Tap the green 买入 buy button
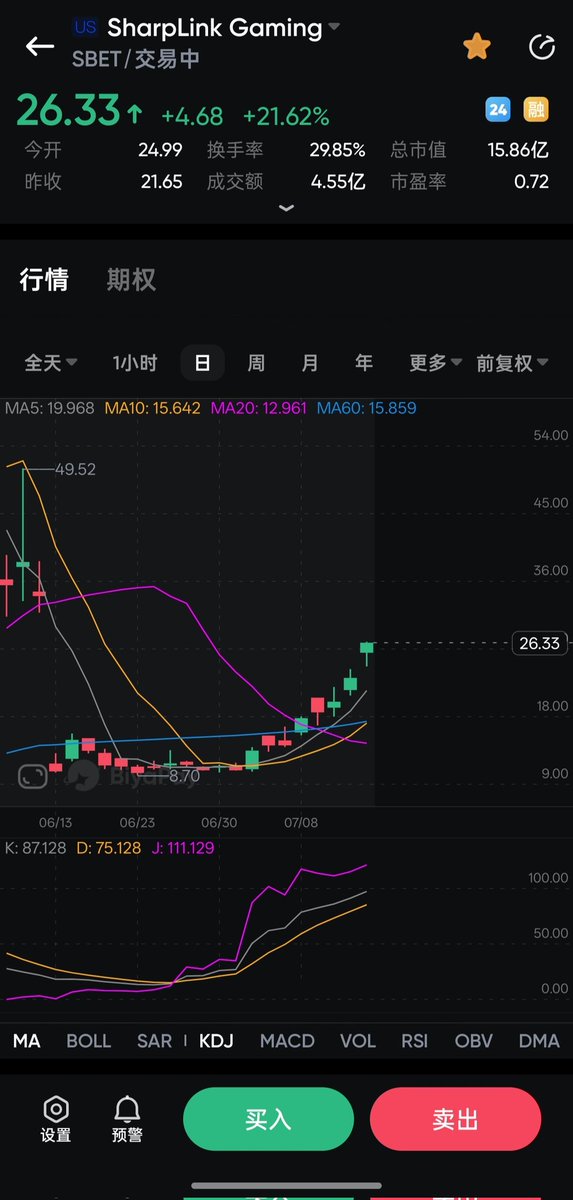The width and height of the screenshot is (573, 1200). (268, 1119)
